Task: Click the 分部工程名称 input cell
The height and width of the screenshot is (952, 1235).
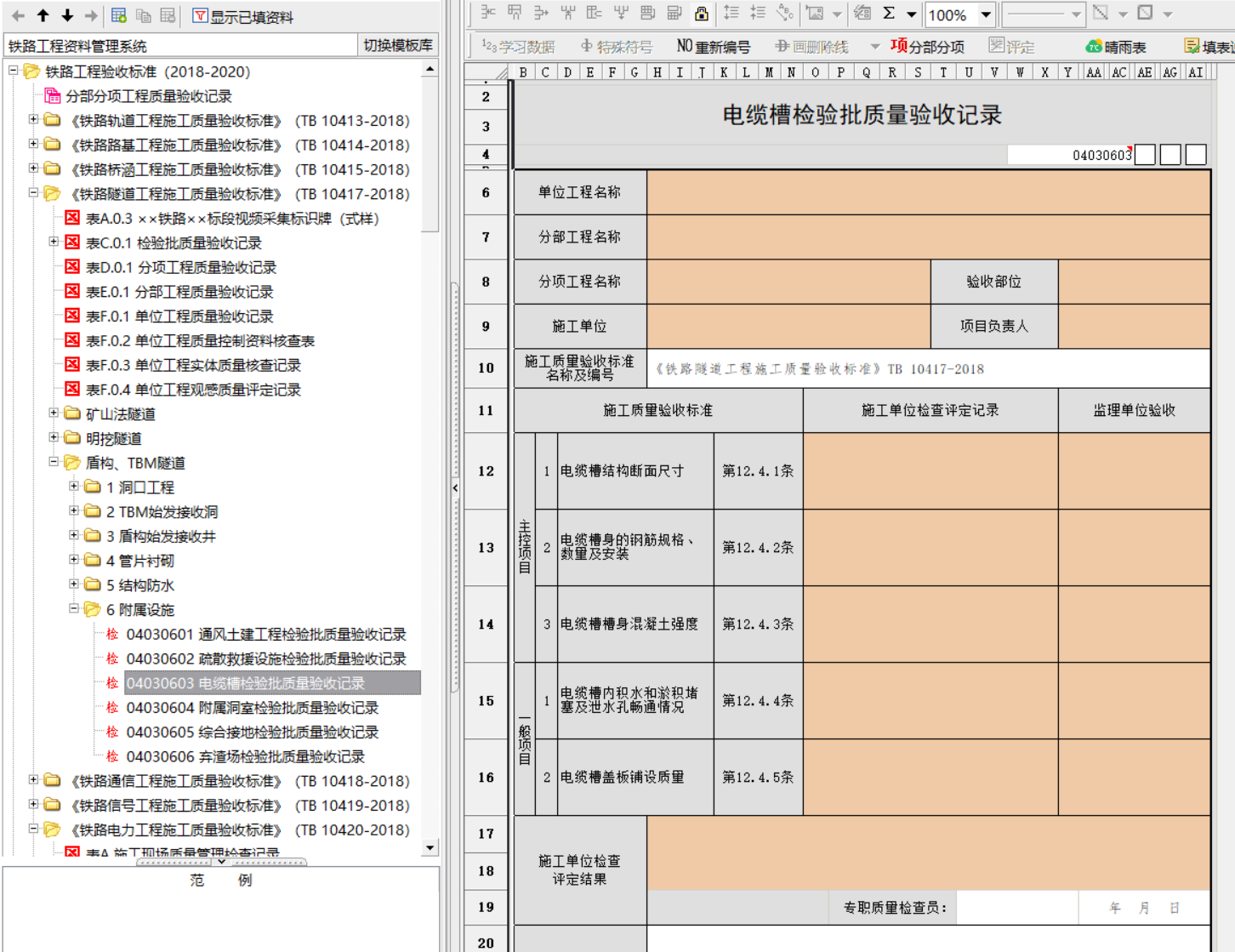Action: coord(929,237)
